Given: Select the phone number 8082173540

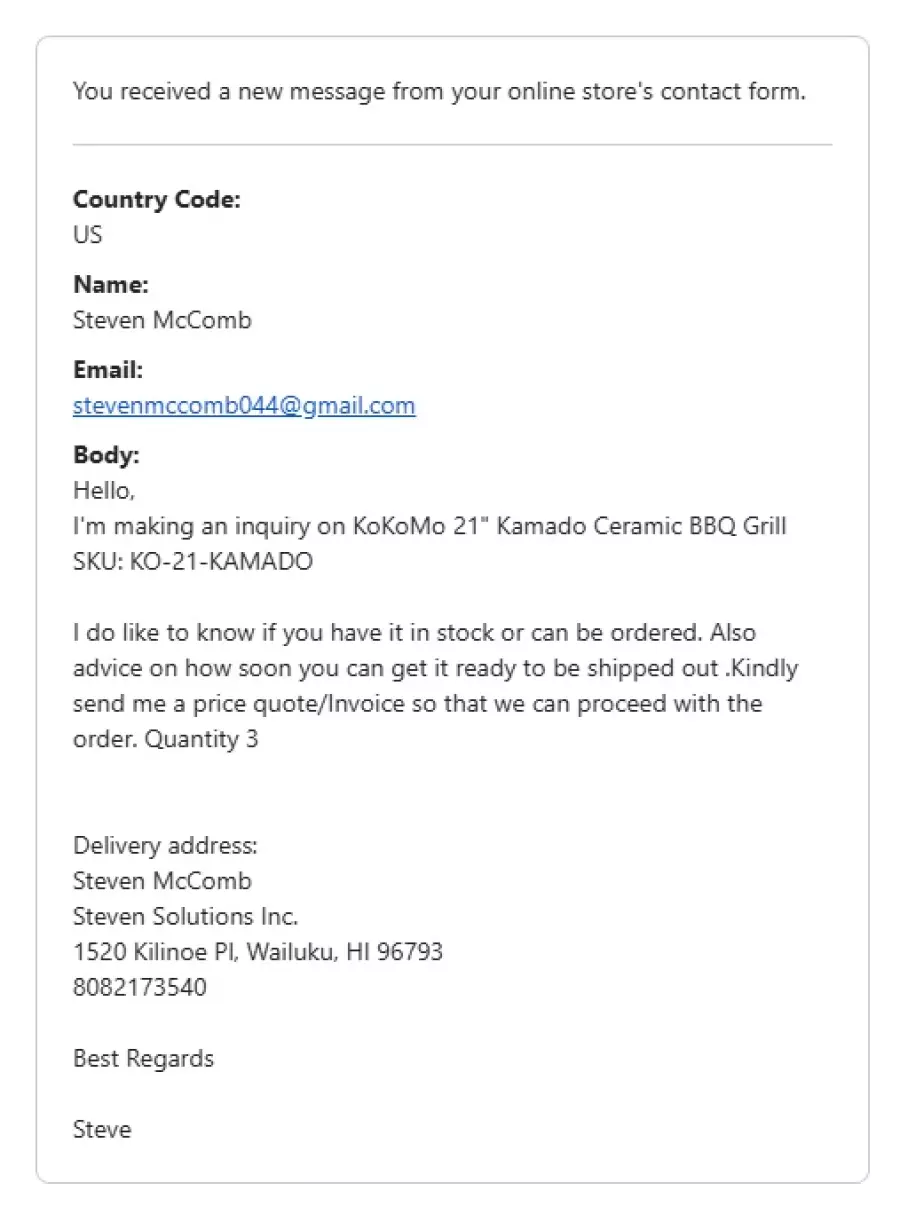Looking at the screenshot, I should pyautogui.click(x=140, y=988).
